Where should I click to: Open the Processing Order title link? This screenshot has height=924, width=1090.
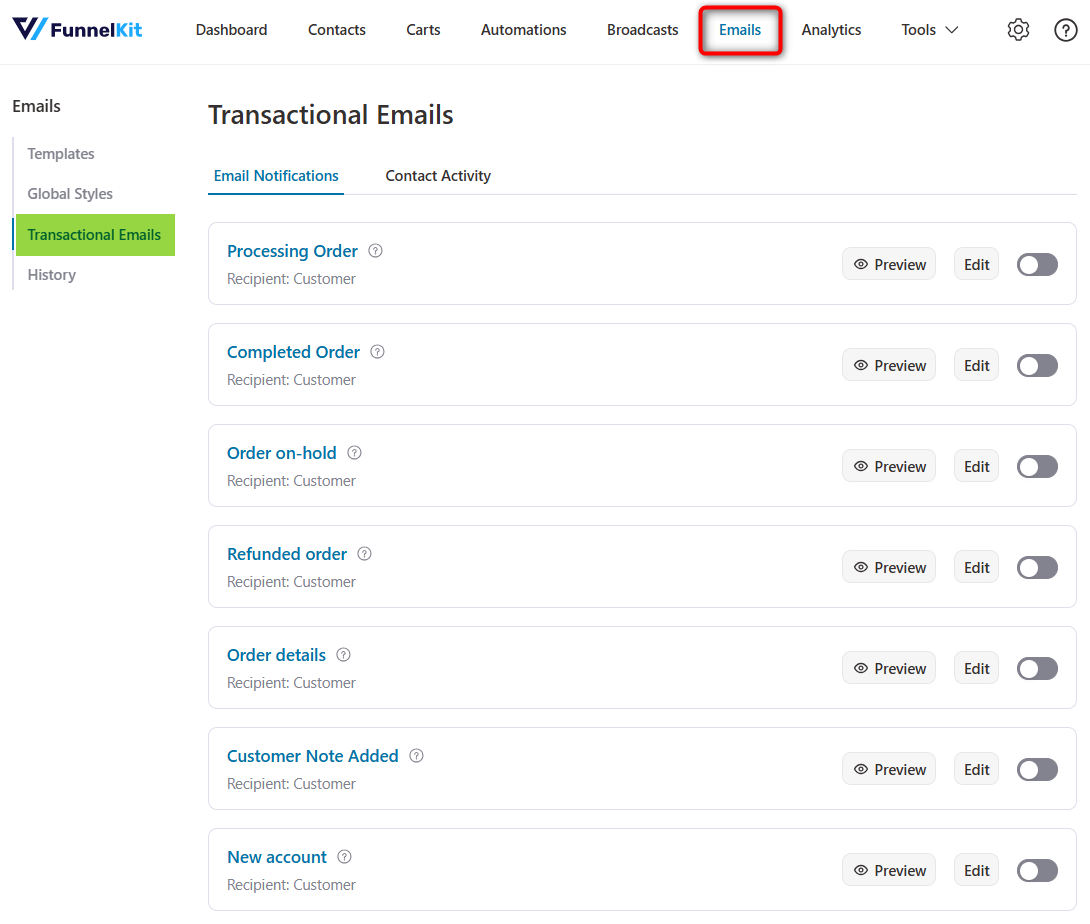292,251
